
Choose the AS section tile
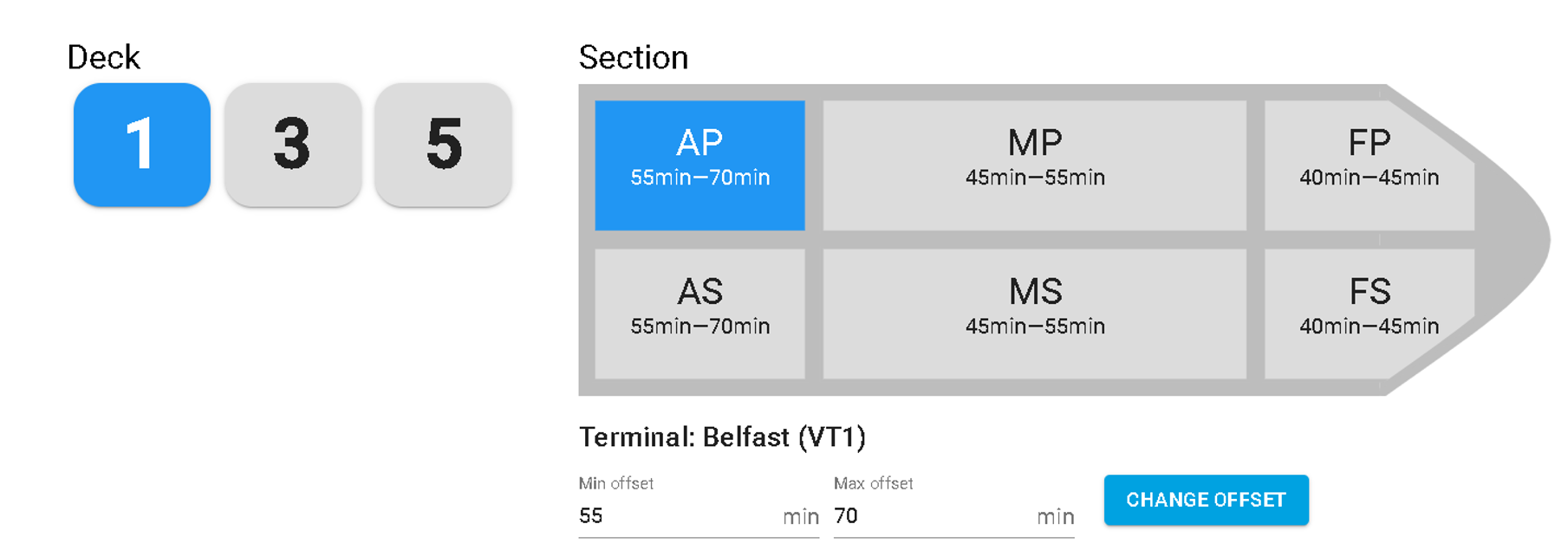click(699, 314)
